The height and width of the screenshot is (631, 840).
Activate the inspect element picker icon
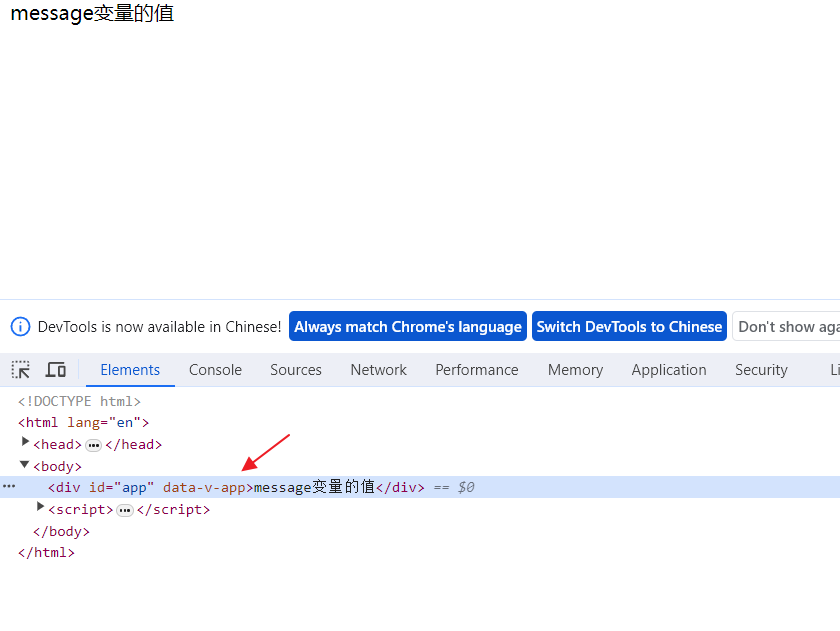(x=20, y=370)
